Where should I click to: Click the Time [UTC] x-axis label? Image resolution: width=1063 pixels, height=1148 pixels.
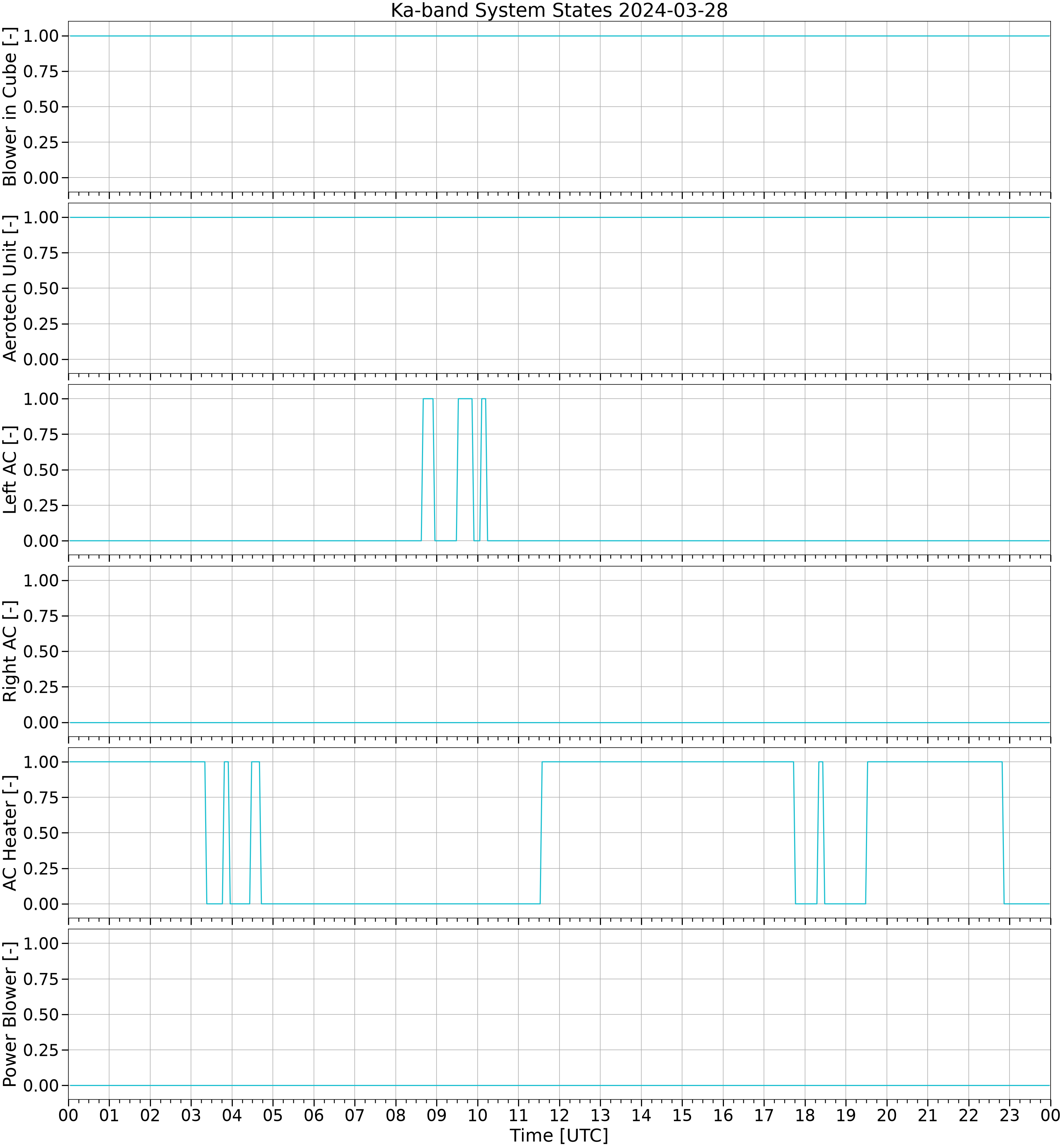[559, 1135]
